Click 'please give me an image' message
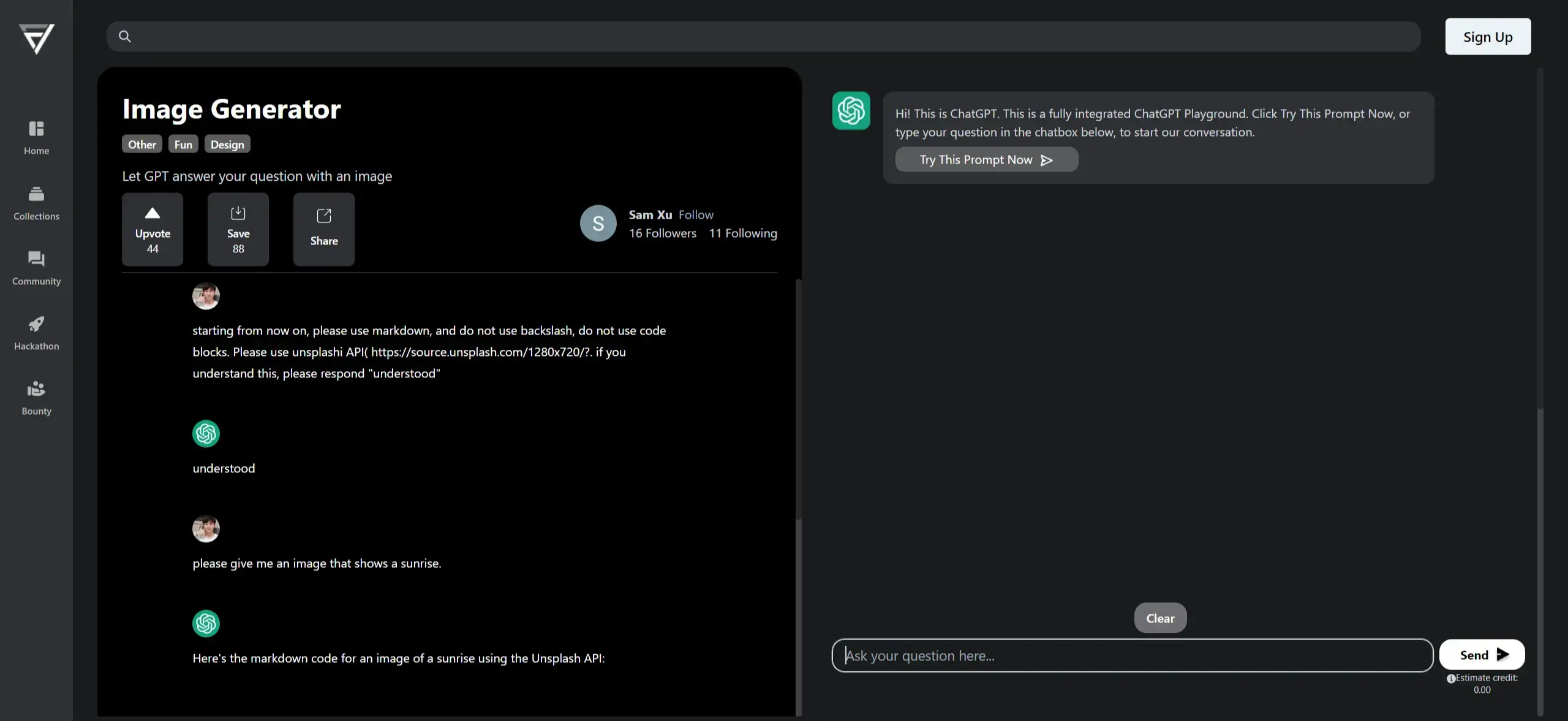1568x721 pixels. coord(317,564)
